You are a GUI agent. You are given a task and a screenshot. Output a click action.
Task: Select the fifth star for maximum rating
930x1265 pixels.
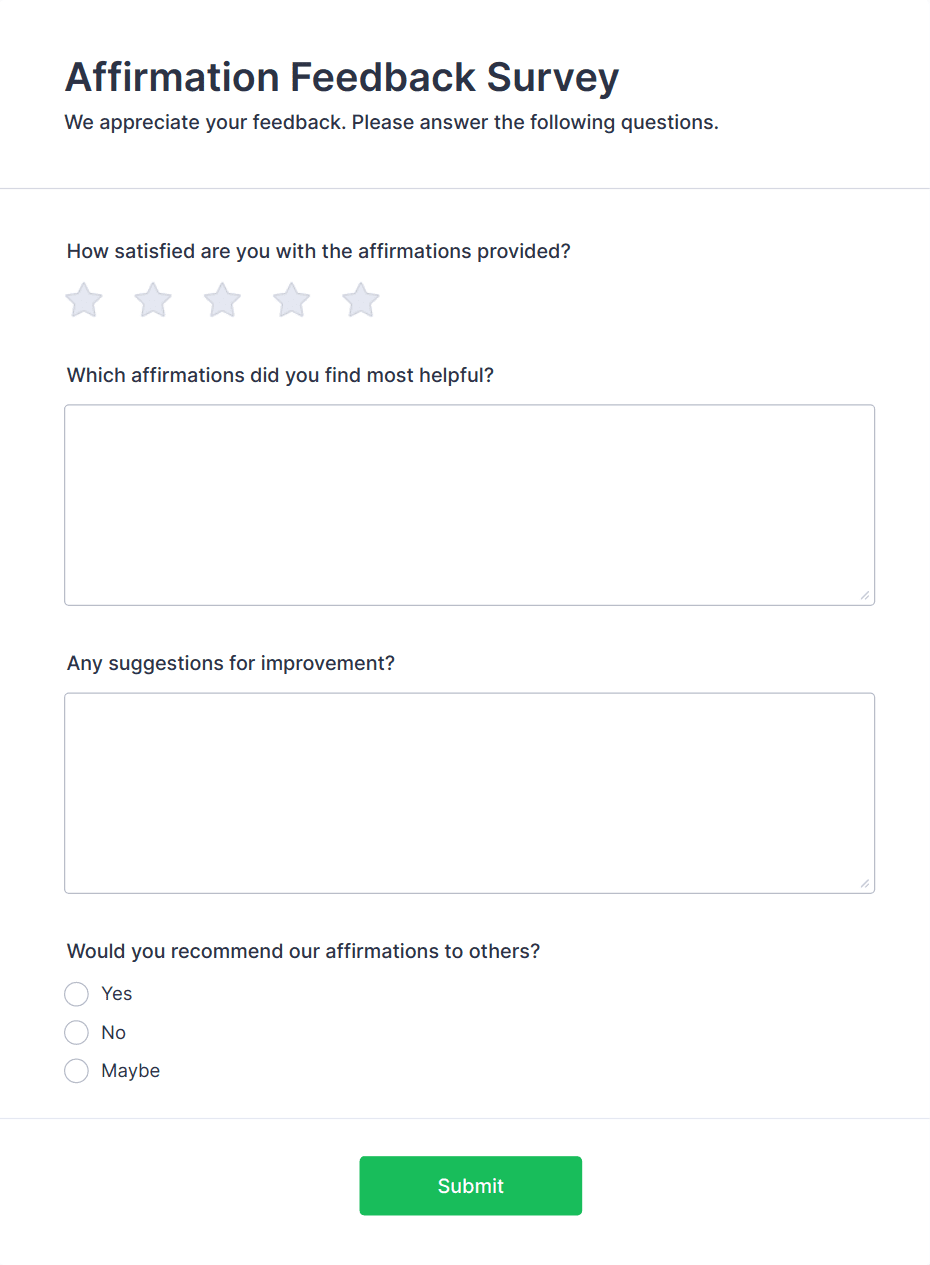click(x=360, y=299)
